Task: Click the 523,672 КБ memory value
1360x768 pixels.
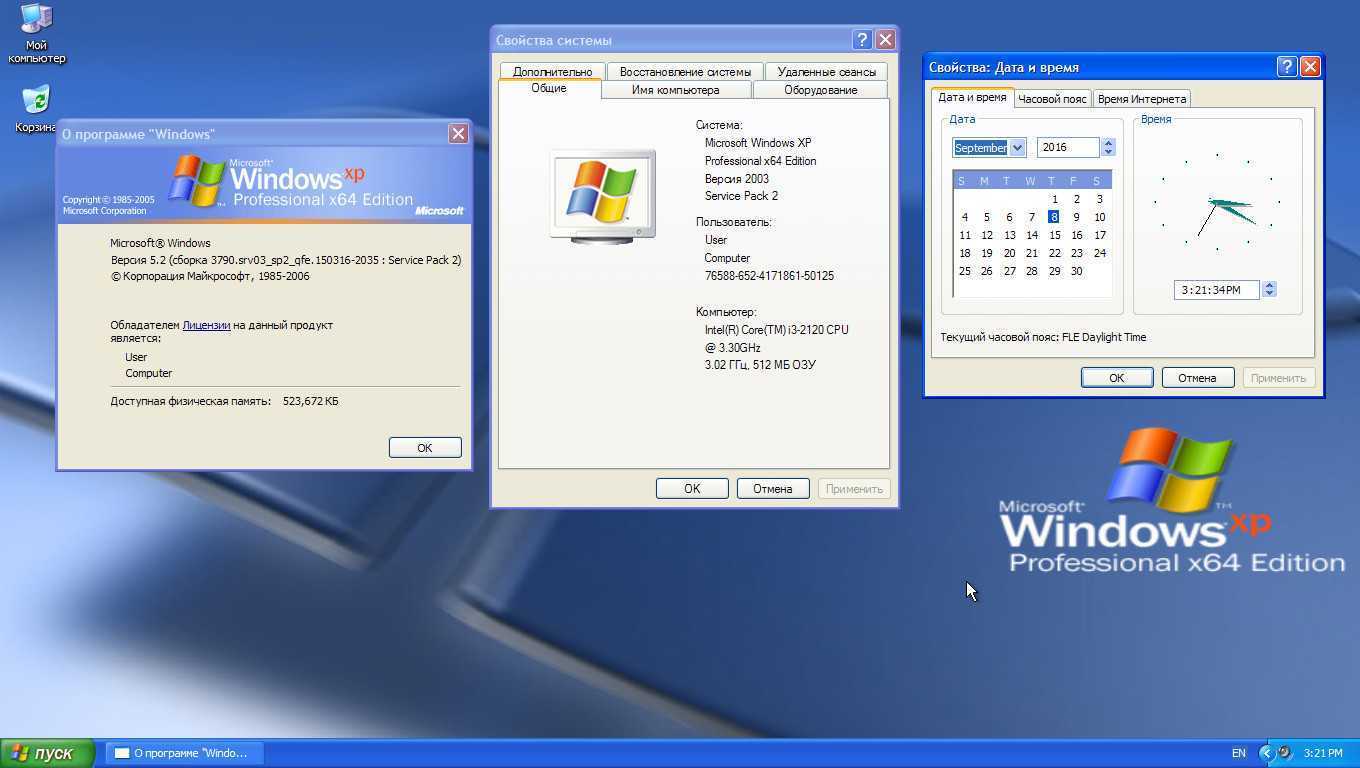Action: [x=310, y=401]
